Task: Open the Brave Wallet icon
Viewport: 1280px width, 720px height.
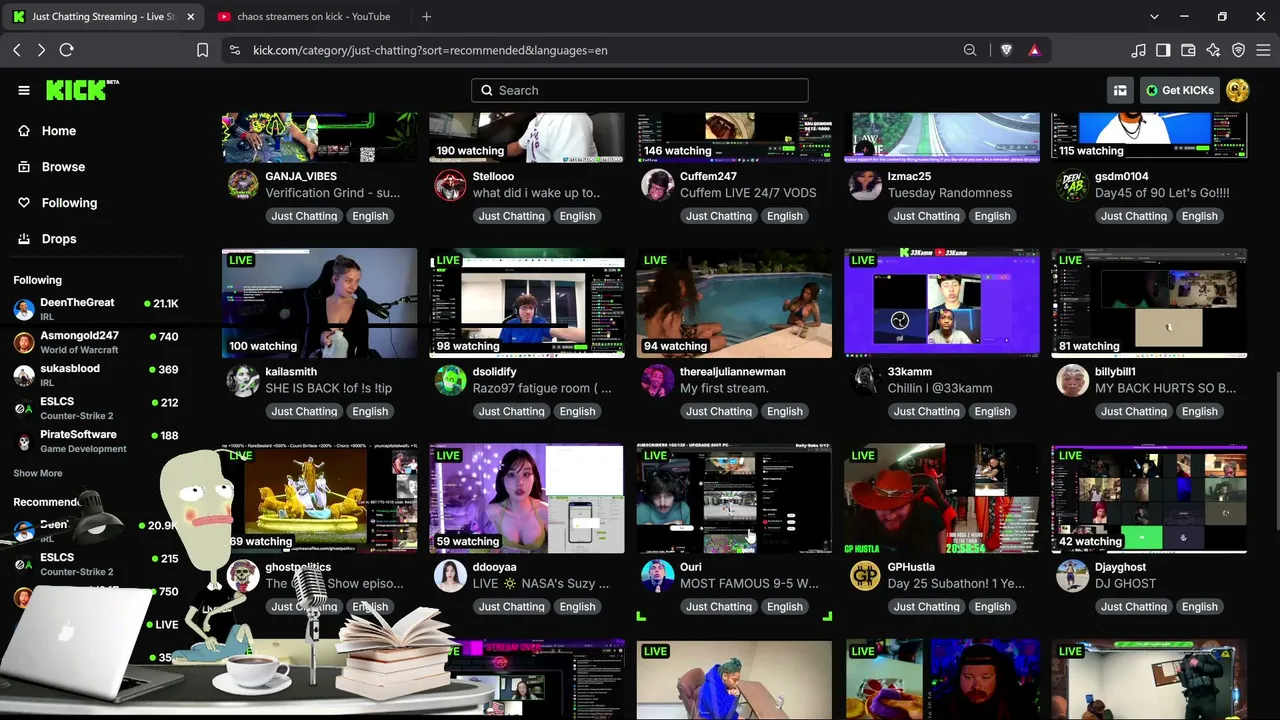Action: [1188, 50]
